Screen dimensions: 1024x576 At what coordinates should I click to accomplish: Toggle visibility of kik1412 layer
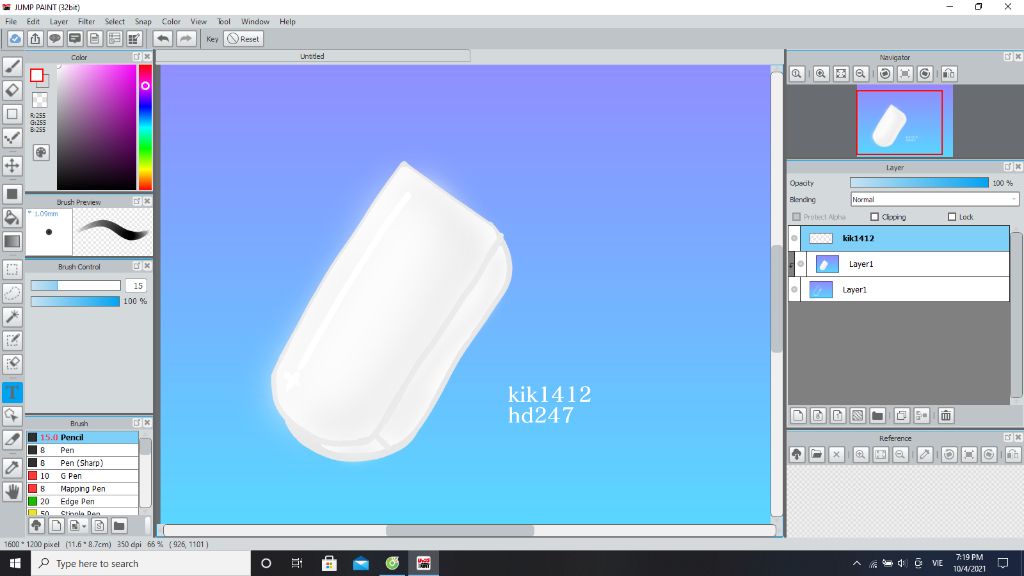click(x=795, y=238)
